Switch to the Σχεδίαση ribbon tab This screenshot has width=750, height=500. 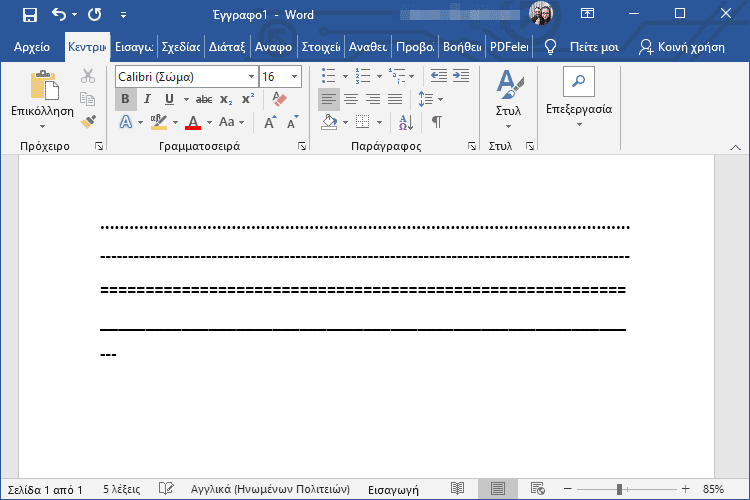click(181, 47)
